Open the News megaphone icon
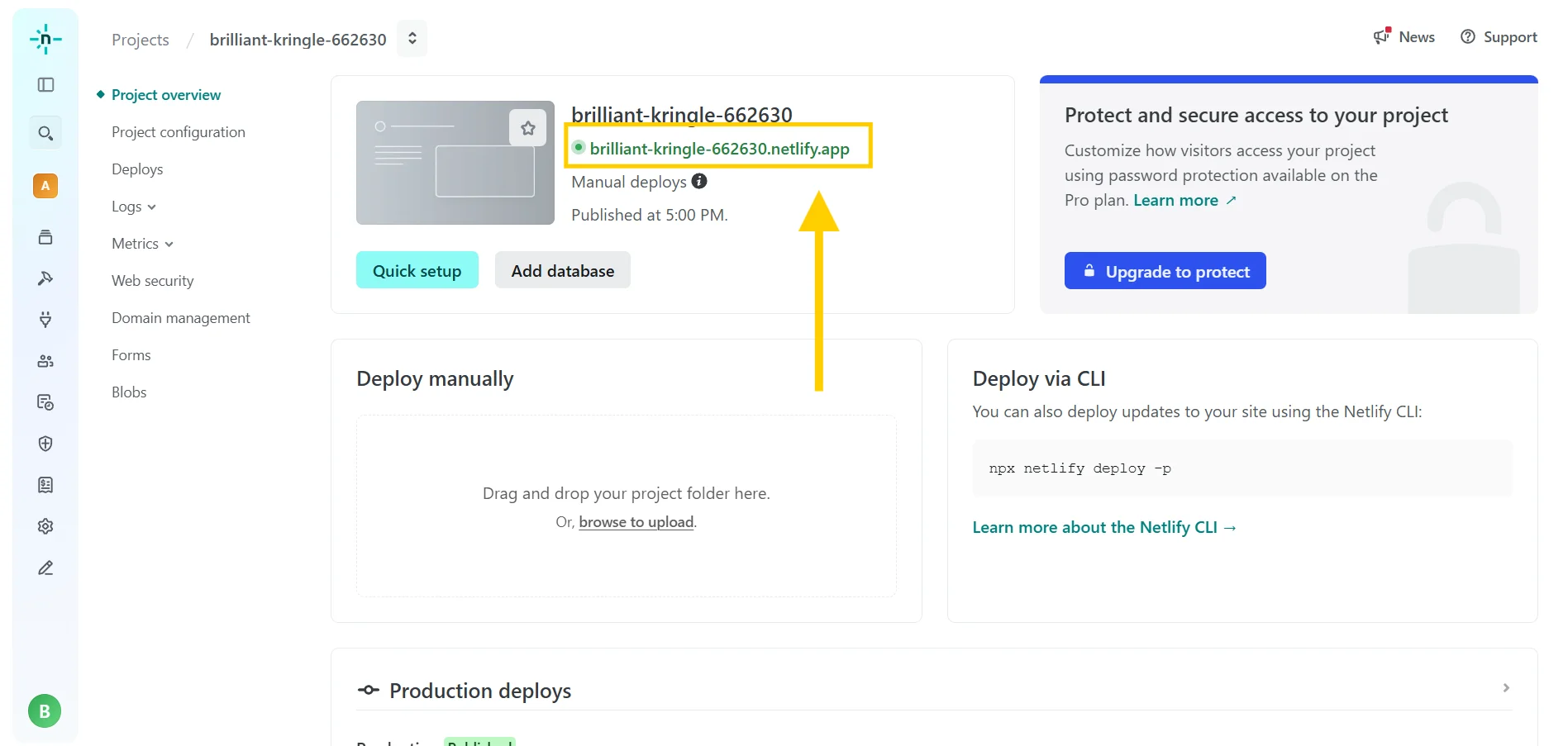The image size is (1568, 746). tap(1382, 36)
